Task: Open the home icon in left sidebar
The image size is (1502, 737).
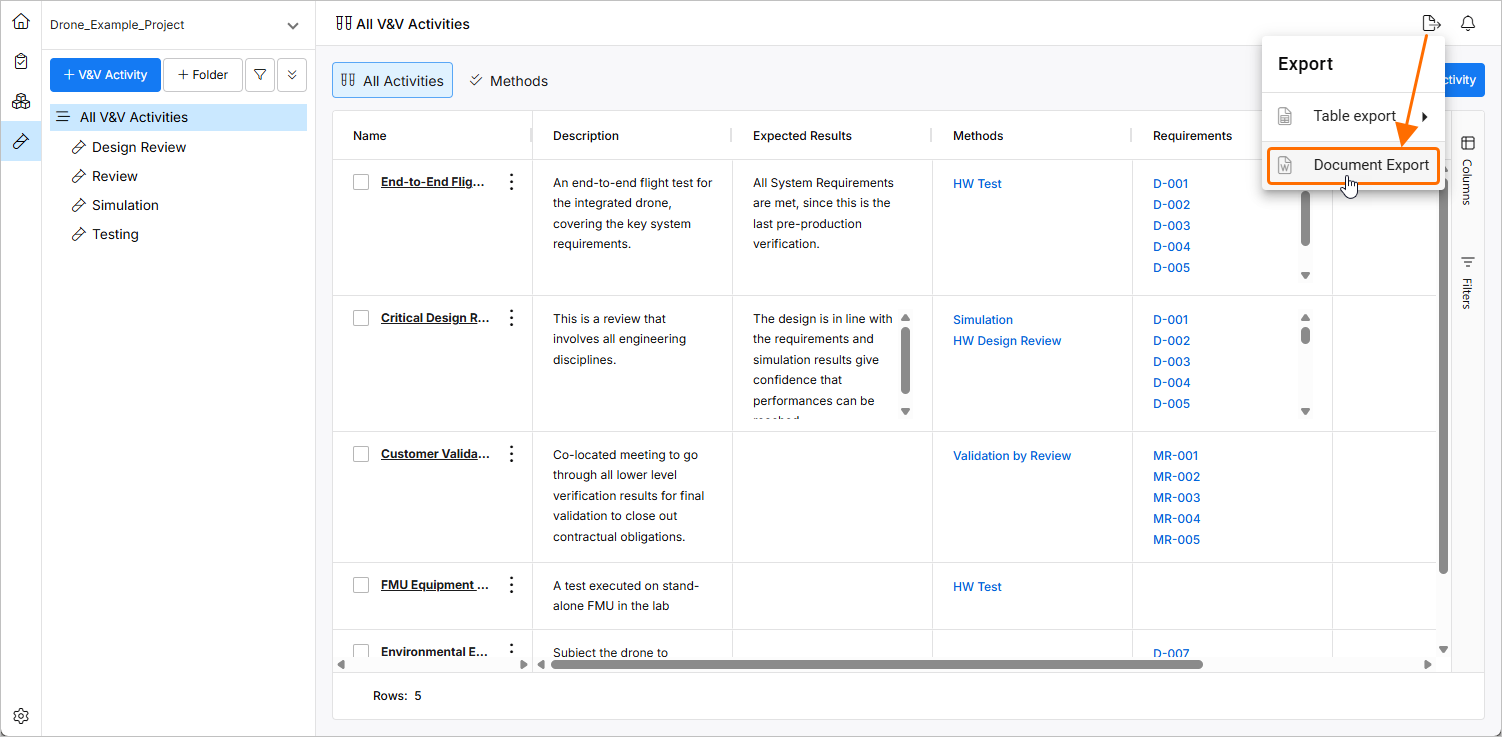Action: (21, 21)
